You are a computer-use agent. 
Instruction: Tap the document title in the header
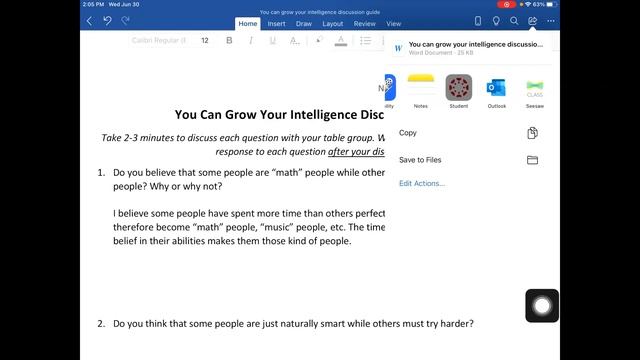(x=320, y=12)
